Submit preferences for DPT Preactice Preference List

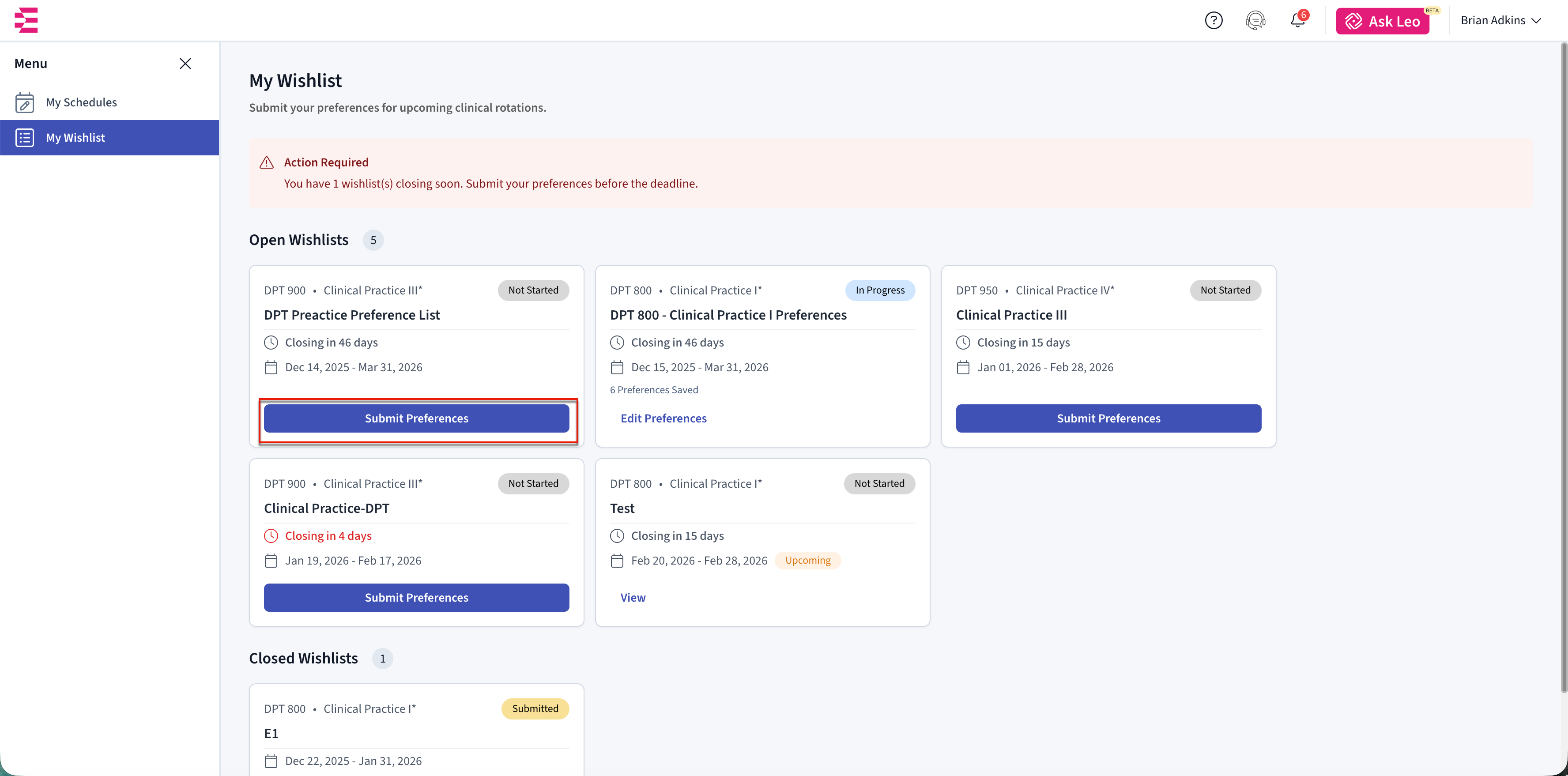coord(416,418)
